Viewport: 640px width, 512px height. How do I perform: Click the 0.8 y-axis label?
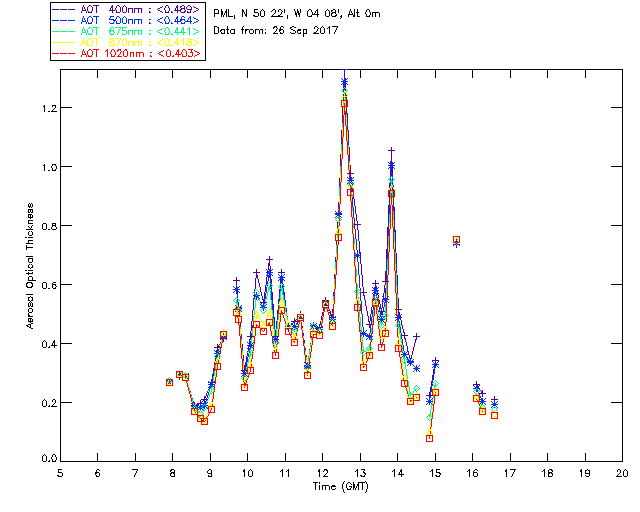point(48,226)
